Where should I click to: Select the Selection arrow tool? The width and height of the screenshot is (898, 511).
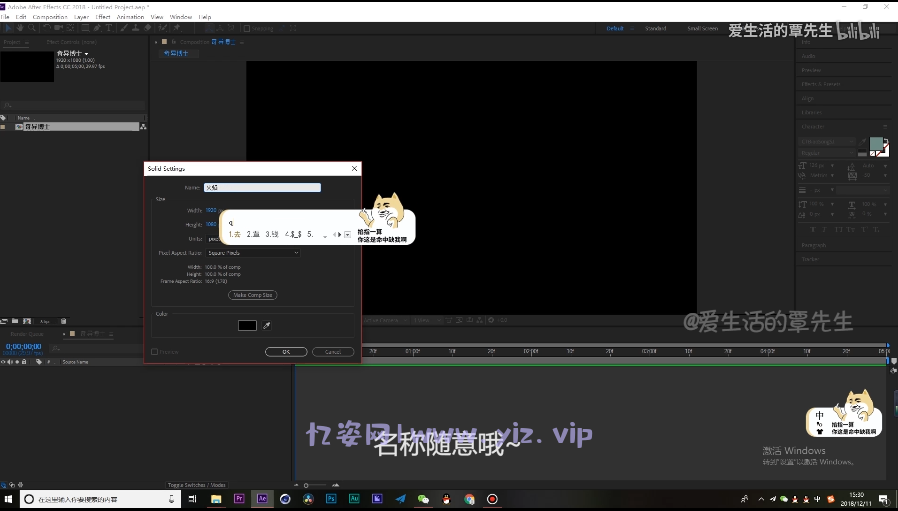coord(8,27)
